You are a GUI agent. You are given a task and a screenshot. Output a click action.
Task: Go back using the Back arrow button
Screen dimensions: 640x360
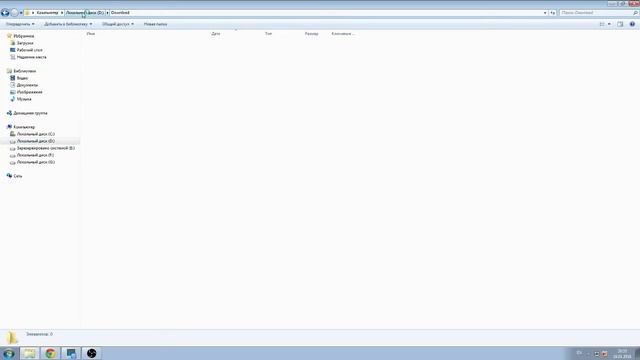click(x=5, y=13)
